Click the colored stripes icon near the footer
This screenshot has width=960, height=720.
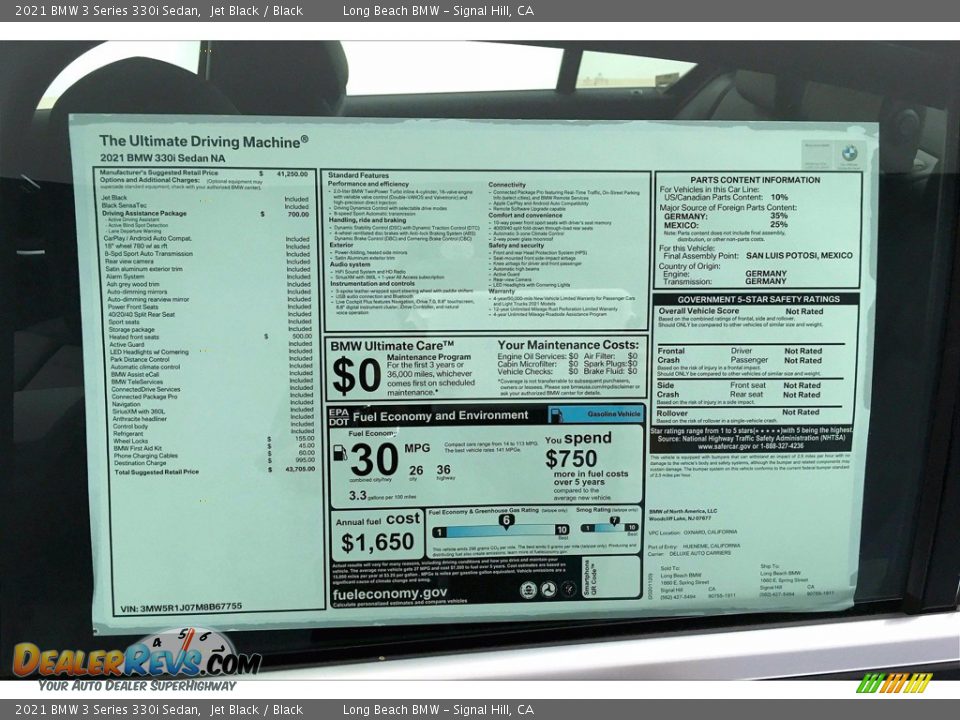[x=894, y=683]
